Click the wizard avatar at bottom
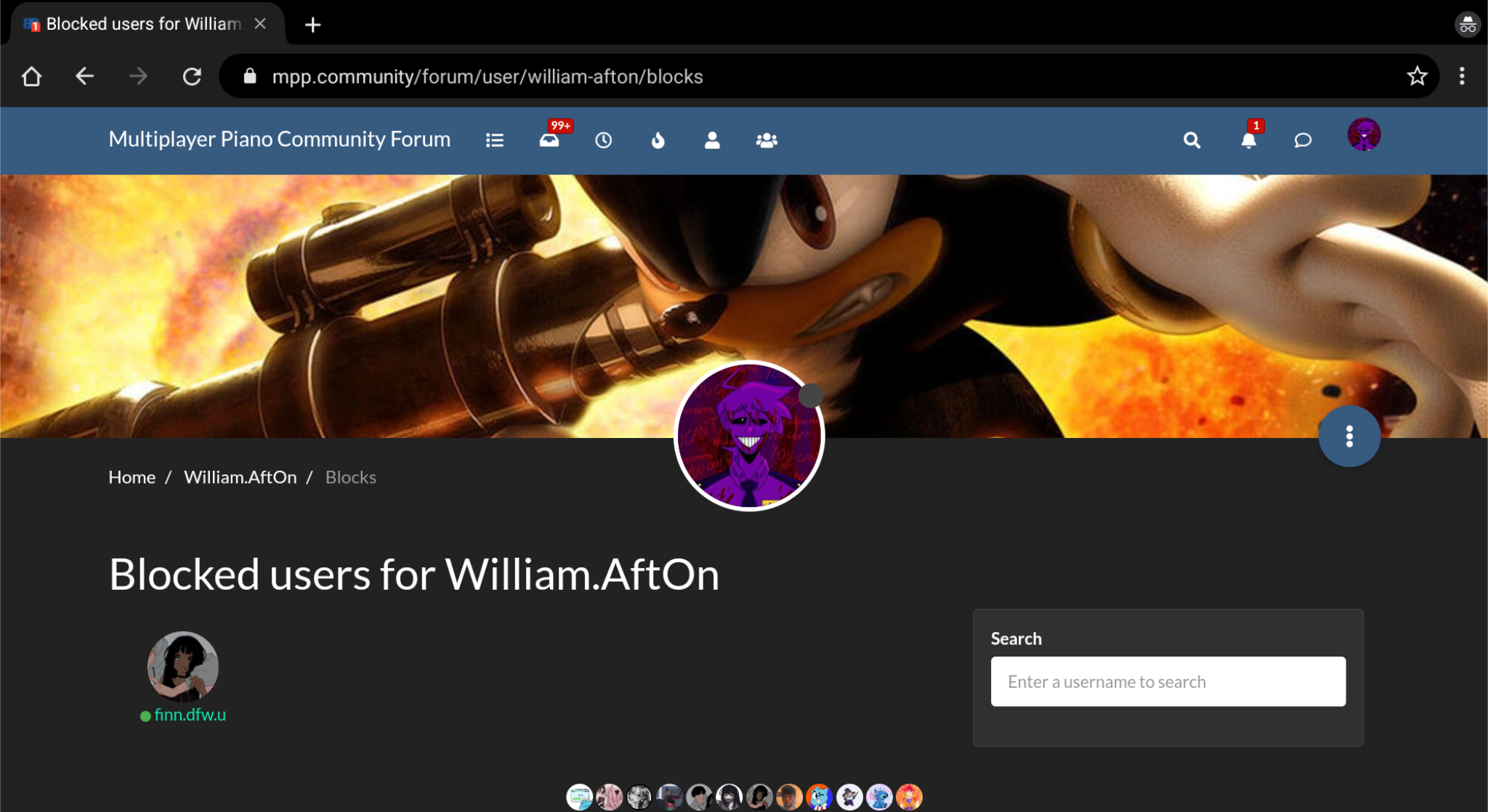Screen dimensions: 1488x812 click(849, 797)
